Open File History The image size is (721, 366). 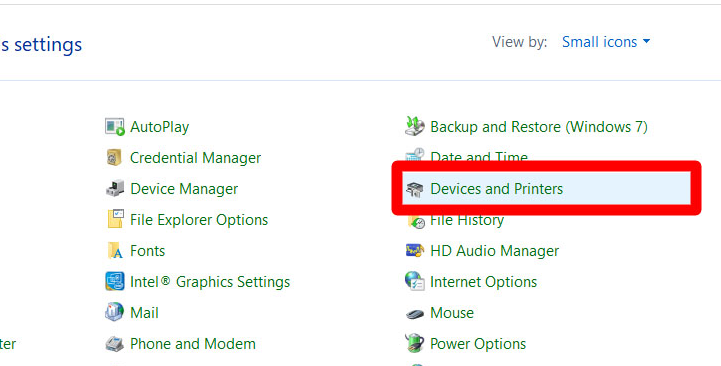click(x=467, y=221)
